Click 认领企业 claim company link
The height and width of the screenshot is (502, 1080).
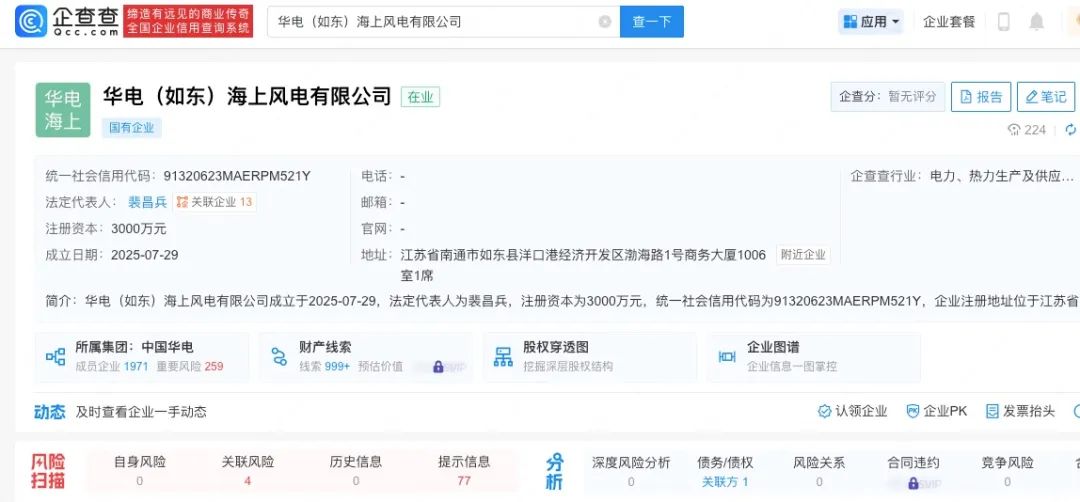853,411
